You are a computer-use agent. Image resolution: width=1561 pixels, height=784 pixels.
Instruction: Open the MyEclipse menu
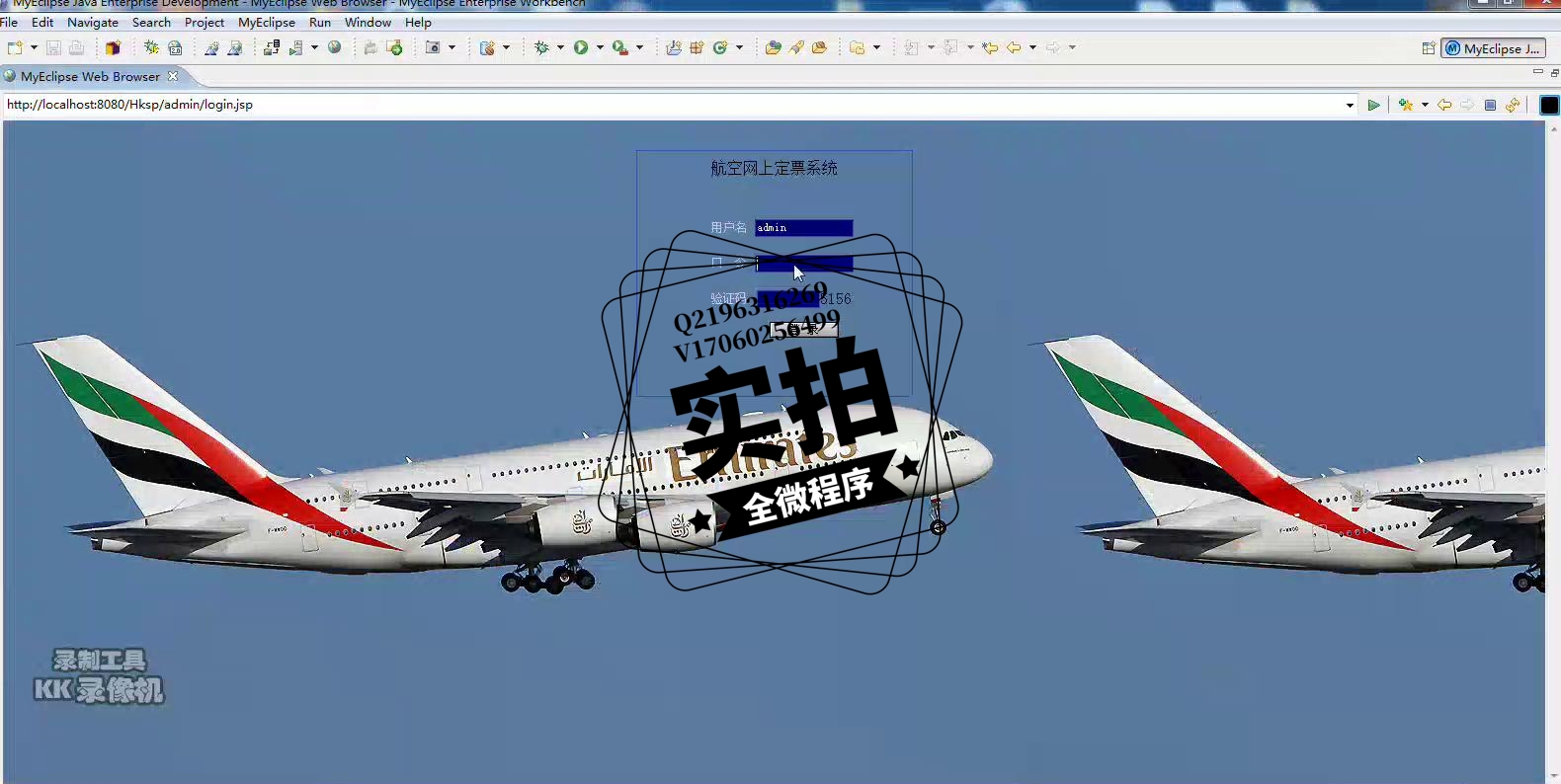pos(267,22)
